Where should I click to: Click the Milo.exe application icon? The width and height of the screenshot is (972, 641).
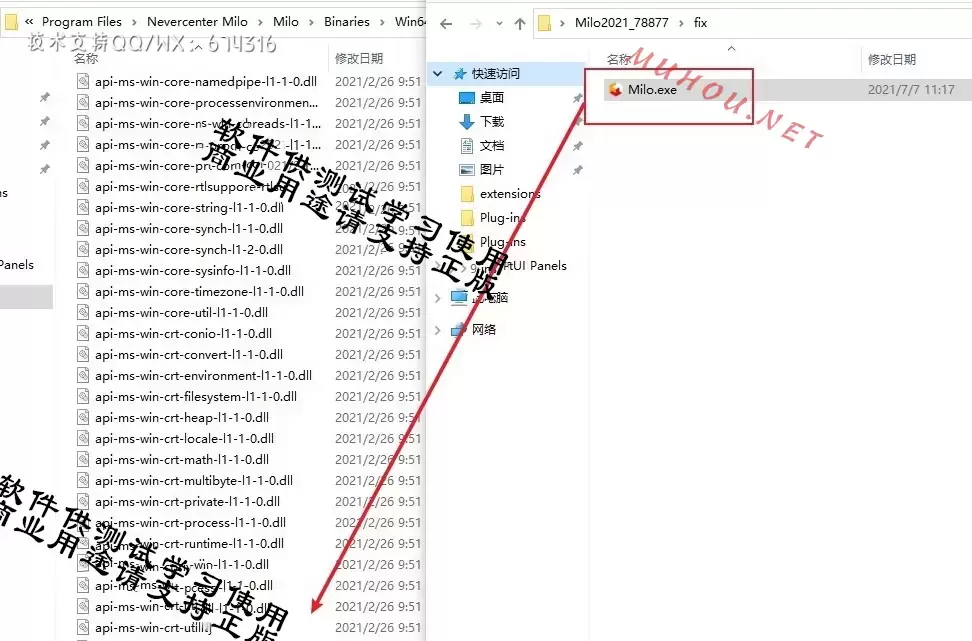[x=615, y=90]
